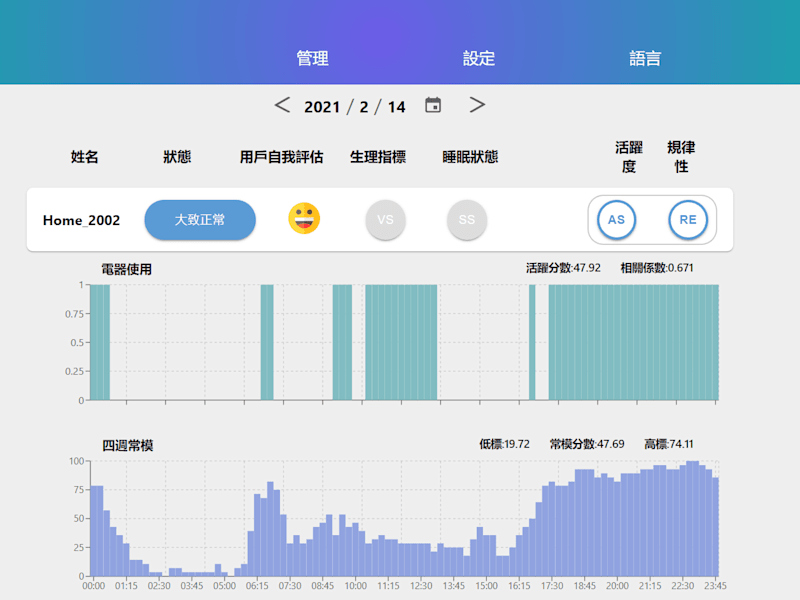Click the 四週常模 chart title
Viewport: 800px width, 600px height.
tap(128, 445)
